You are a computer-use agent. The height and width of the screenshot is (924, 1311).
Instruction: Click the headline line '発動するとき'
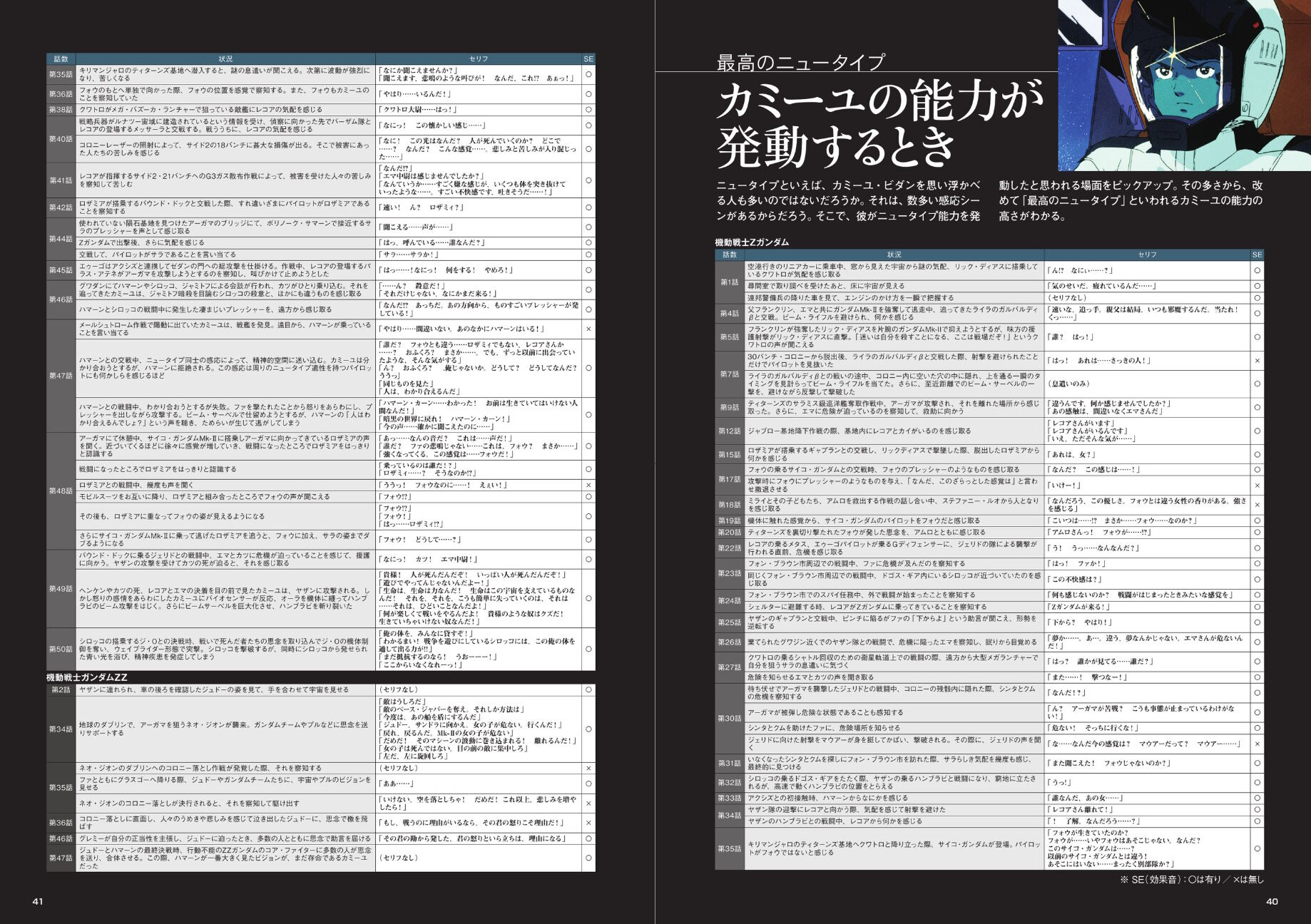tap(836, 146)
